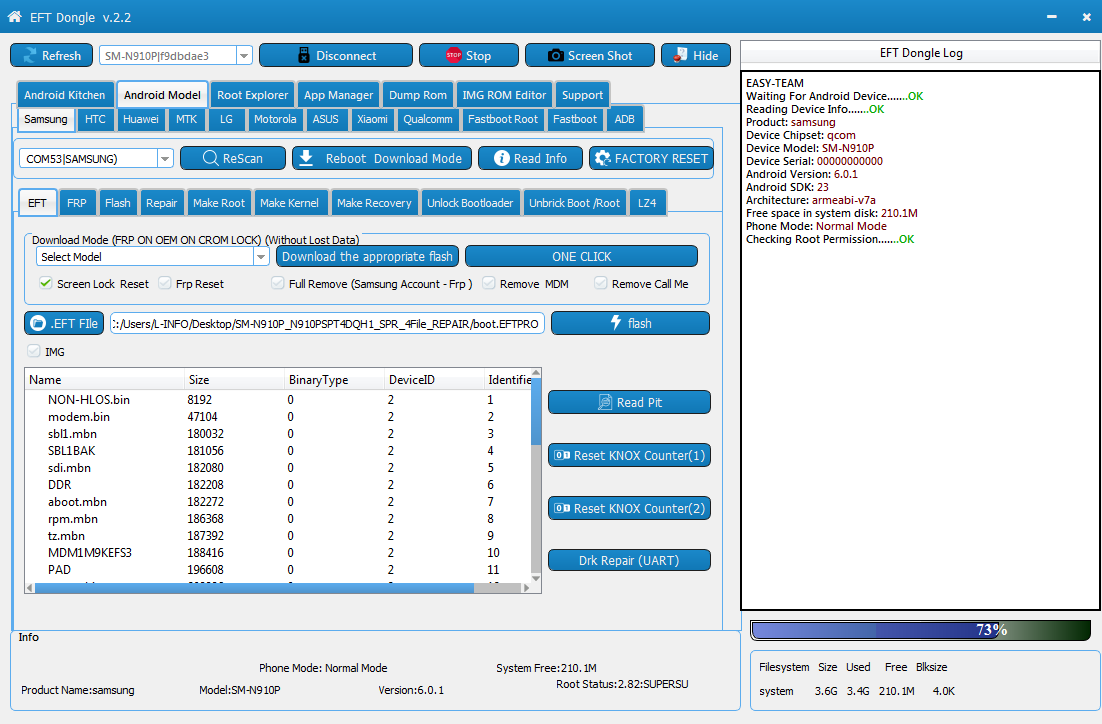Select the MDM1M9KEFS3 row
The image size is (1102, 724).
pos(278,552)
